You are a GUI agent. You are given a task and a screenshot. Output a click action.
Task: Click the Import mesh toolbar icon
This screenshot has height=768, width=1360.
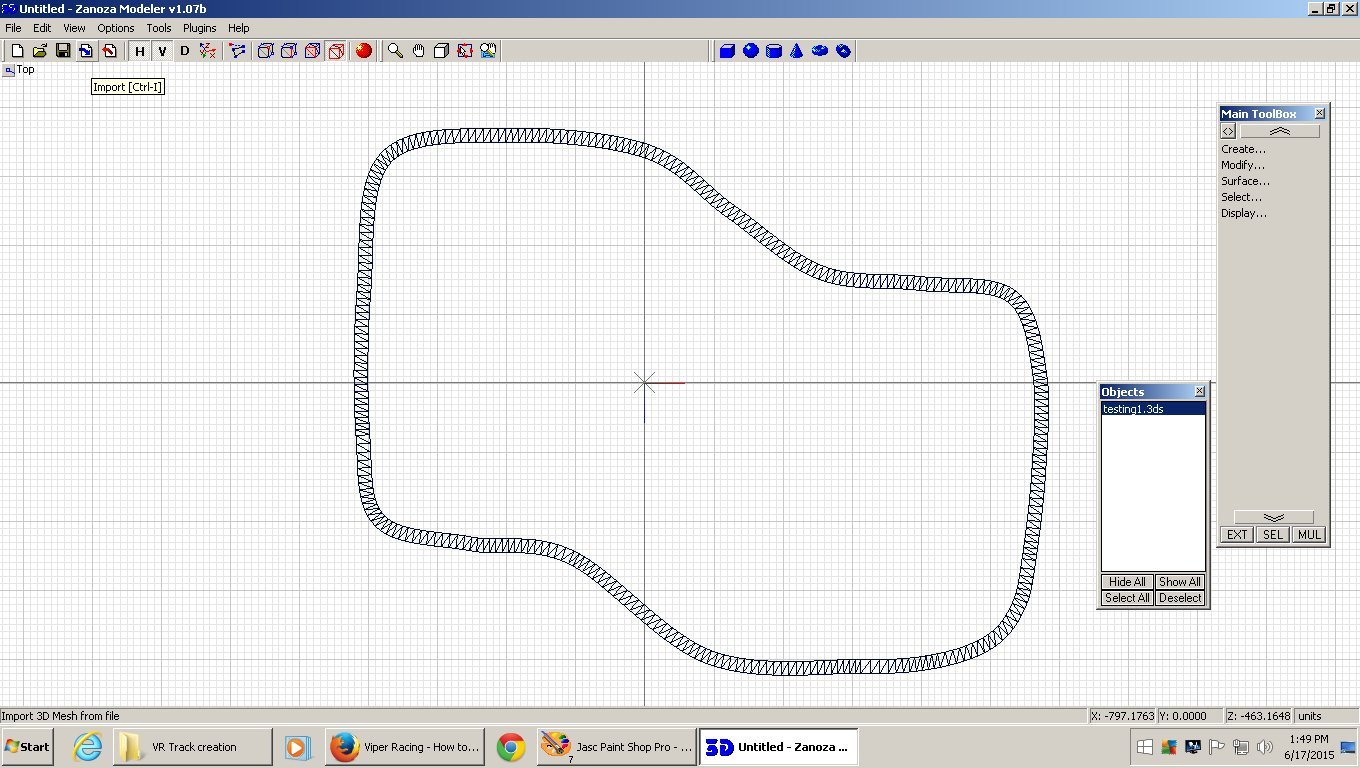[x=87, y=51]
